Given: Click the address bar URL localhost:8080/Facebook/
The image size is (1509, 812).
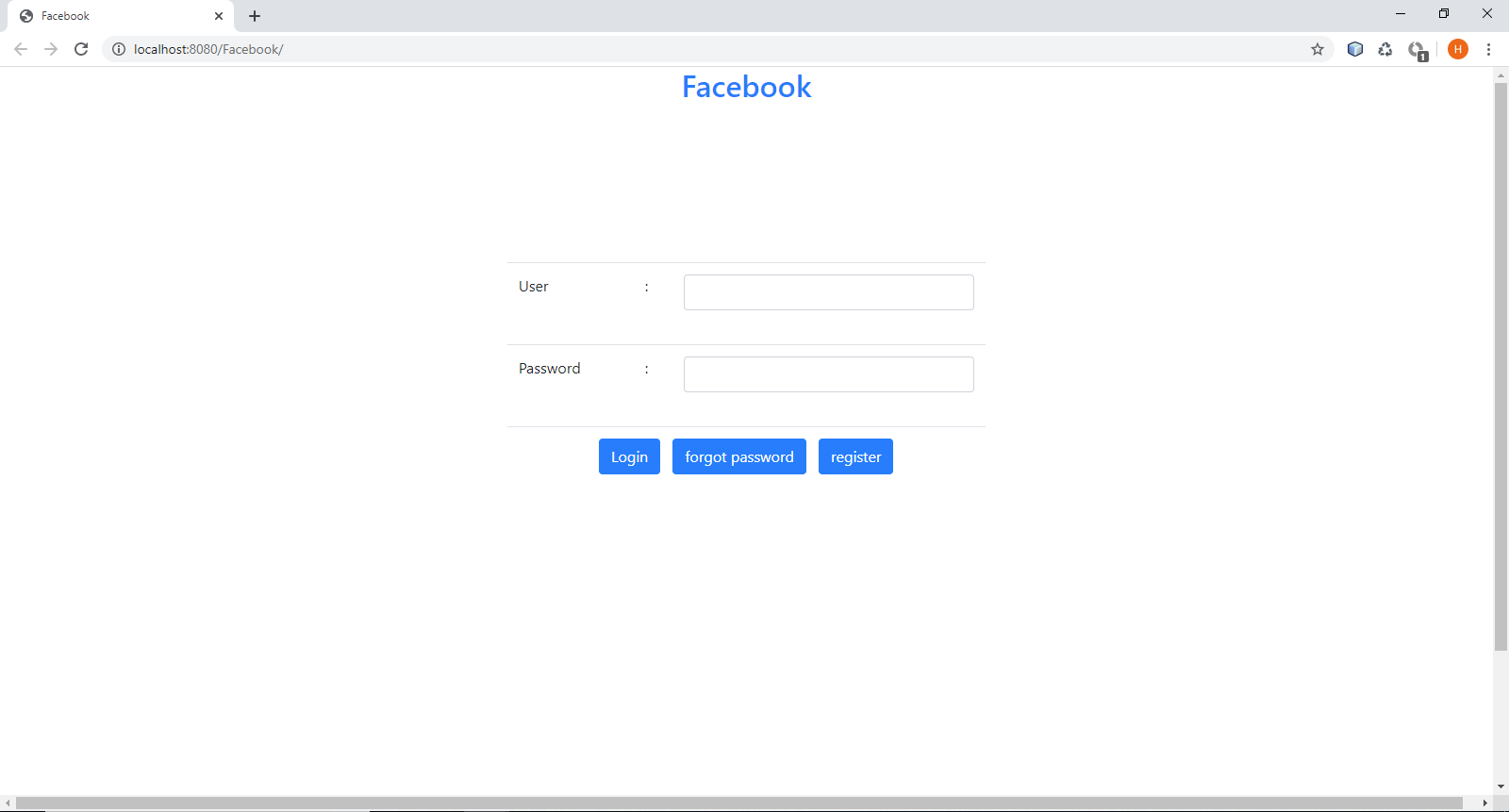Looking at the screenshot, I should coord(208,49).
